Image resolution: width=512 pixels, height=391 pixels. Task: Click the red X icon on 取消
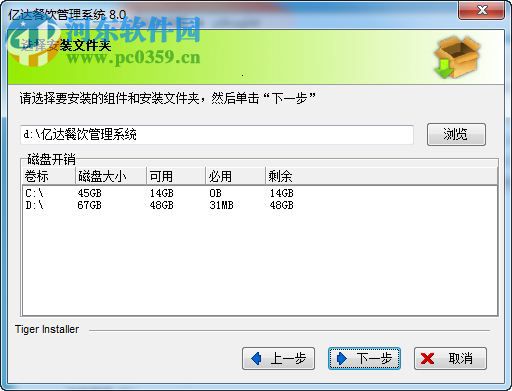pos(427,359)
